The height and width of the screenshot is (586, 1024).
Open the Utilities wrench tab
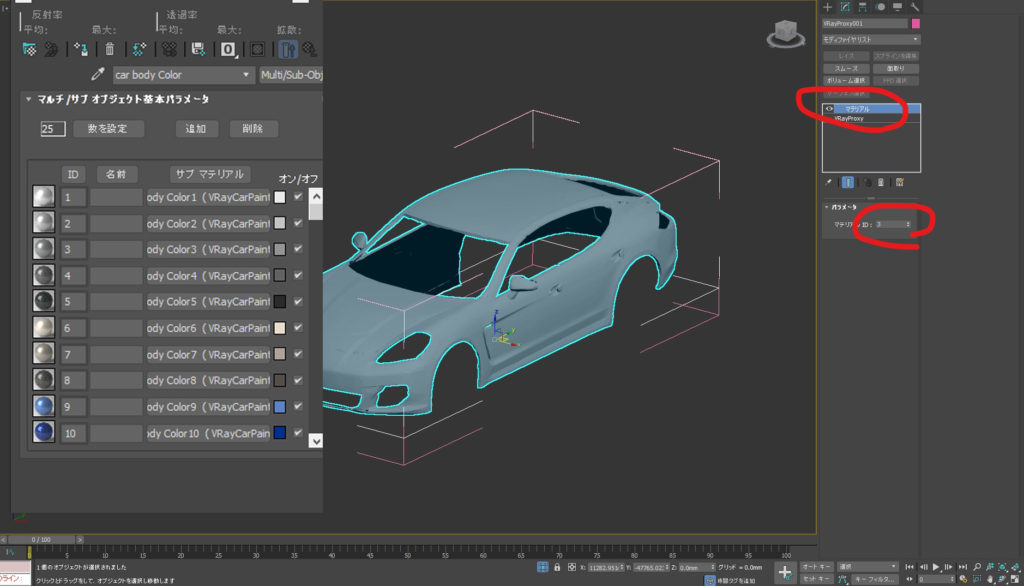click(914, 7)
